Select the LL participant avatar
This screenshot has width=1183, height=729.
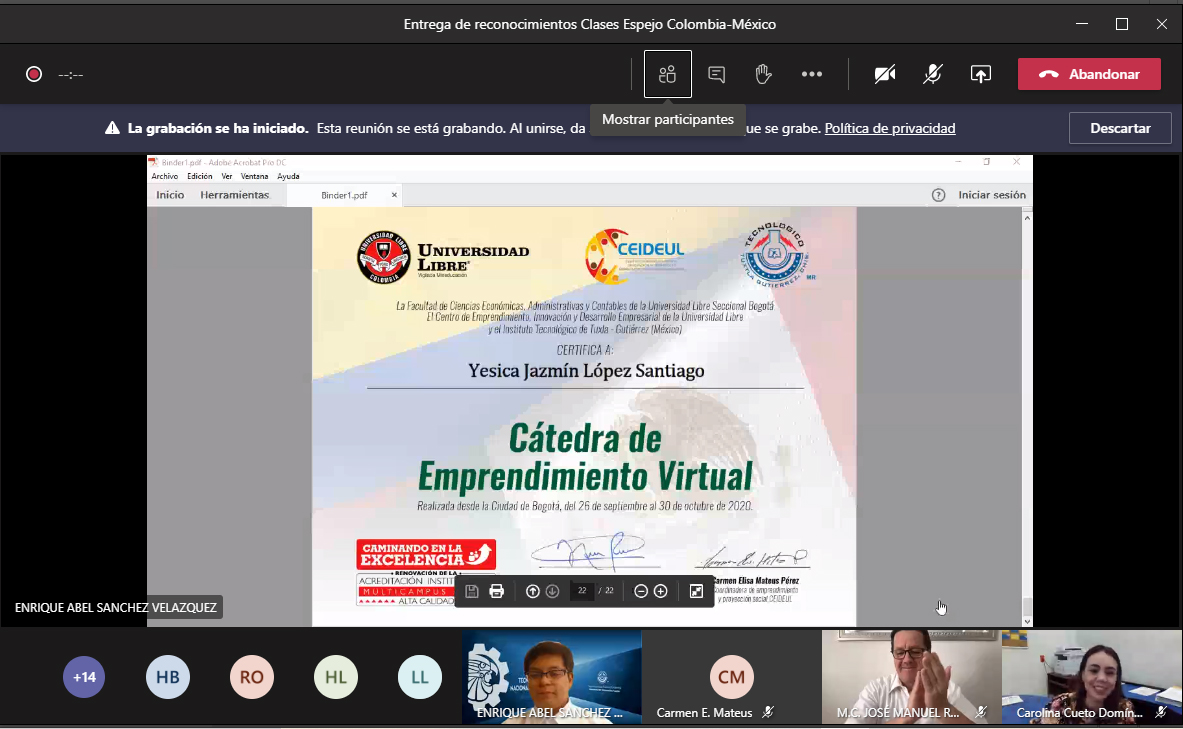(419, 677)
